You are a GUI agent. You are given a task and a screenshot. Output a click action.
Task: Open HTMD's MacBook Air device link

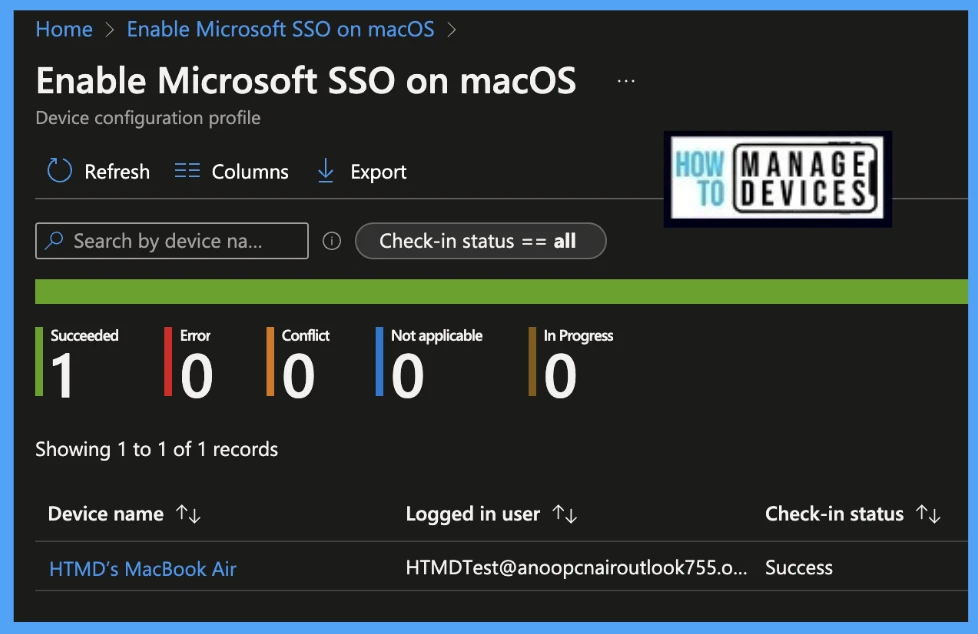(143, 568)
